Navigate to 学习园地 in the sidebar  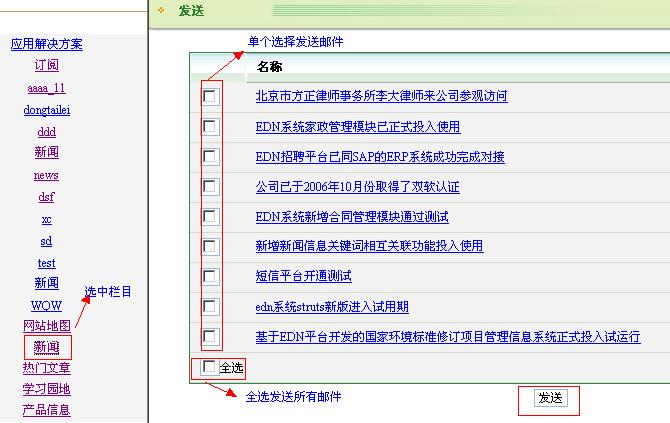[47, 389]
